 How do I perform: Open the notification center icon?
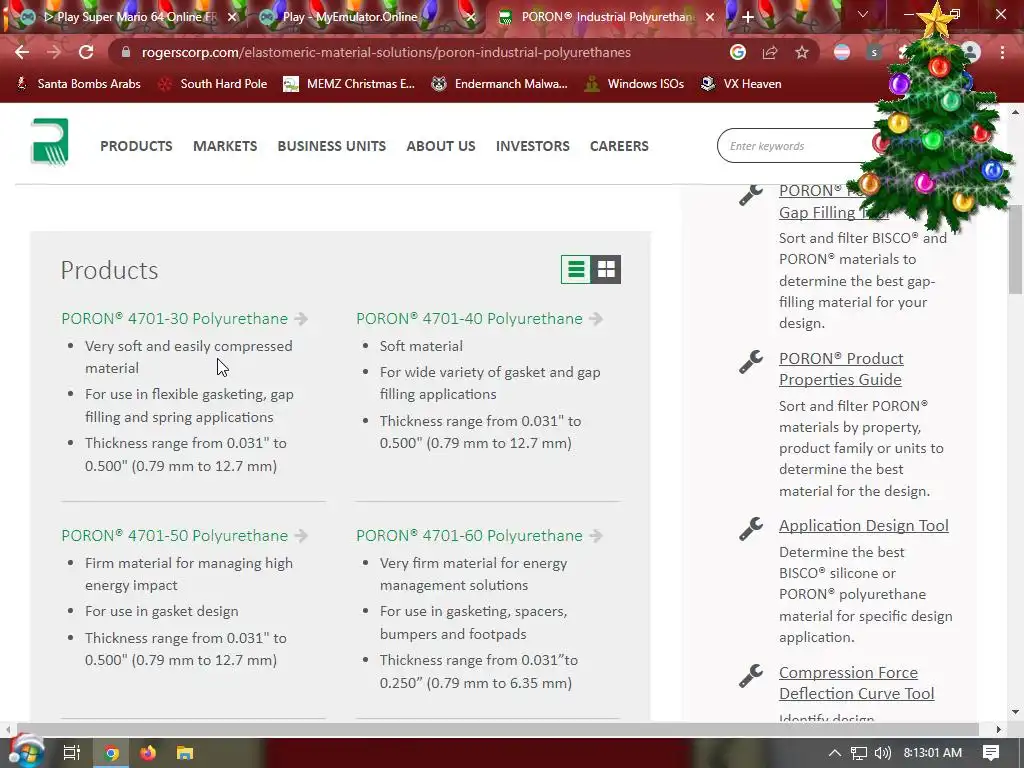[991, 753]
